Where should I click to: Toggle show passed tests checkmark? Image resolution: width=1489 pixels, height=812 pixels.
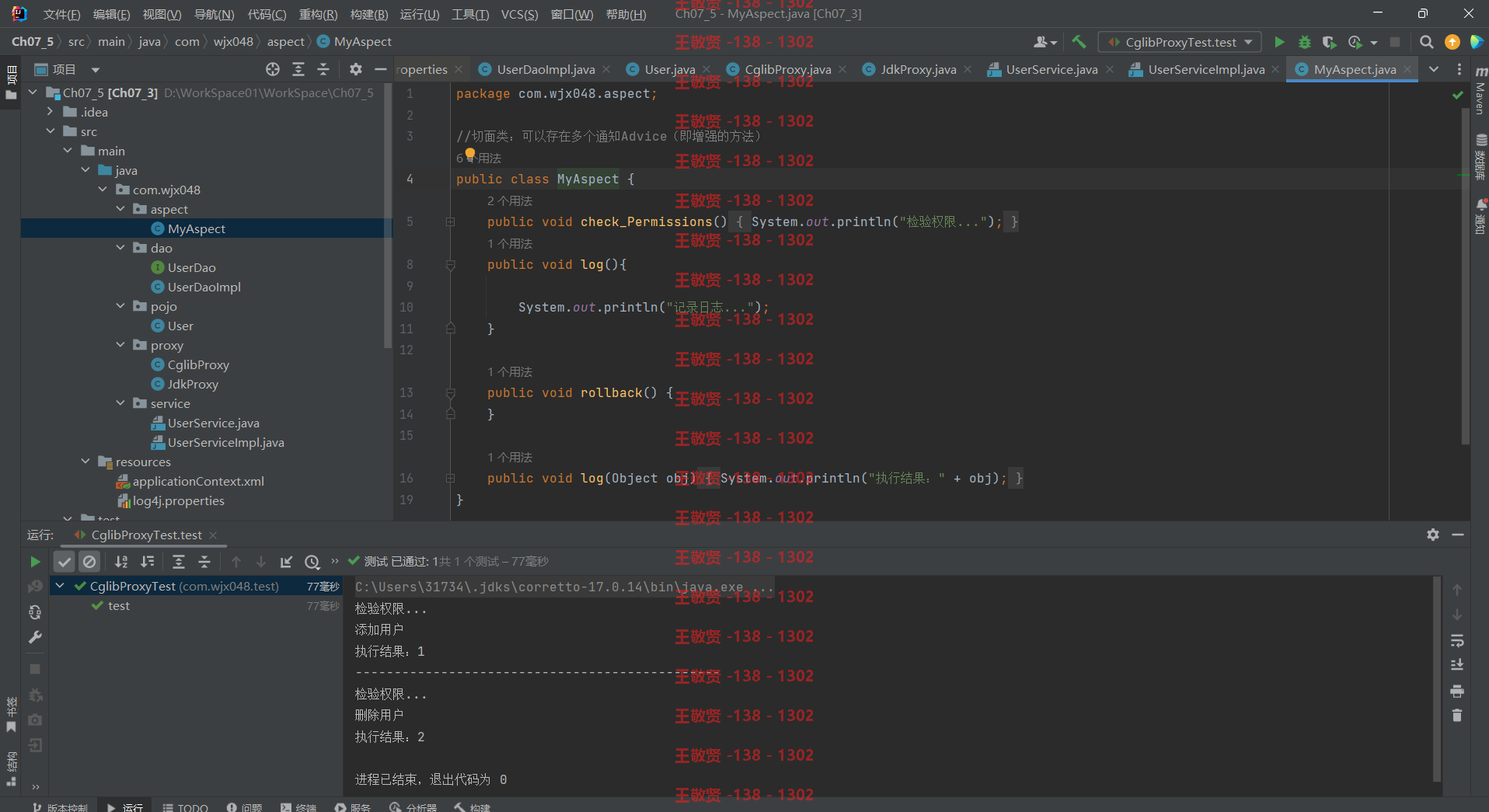65,561
